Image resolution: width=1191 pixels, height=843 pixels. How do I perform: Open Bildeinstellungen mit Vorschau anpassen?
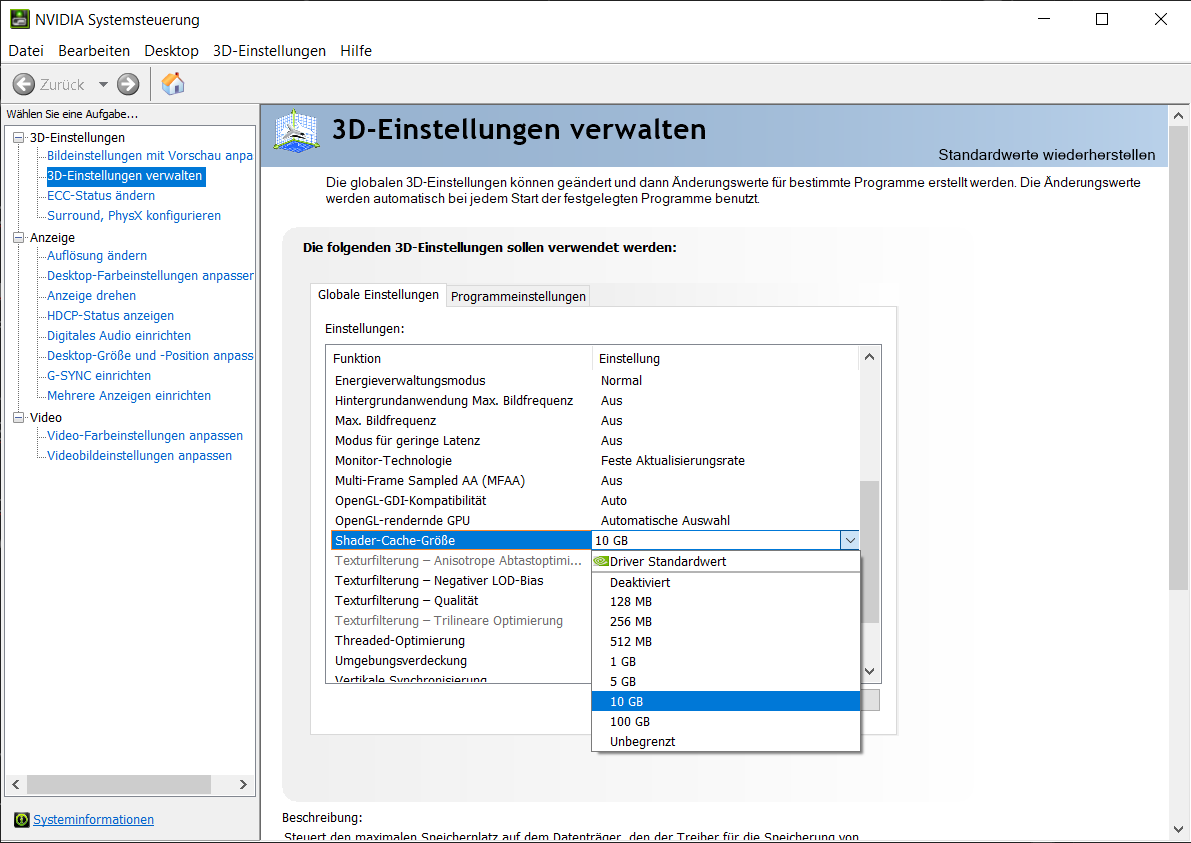click(x=150, y=156)
